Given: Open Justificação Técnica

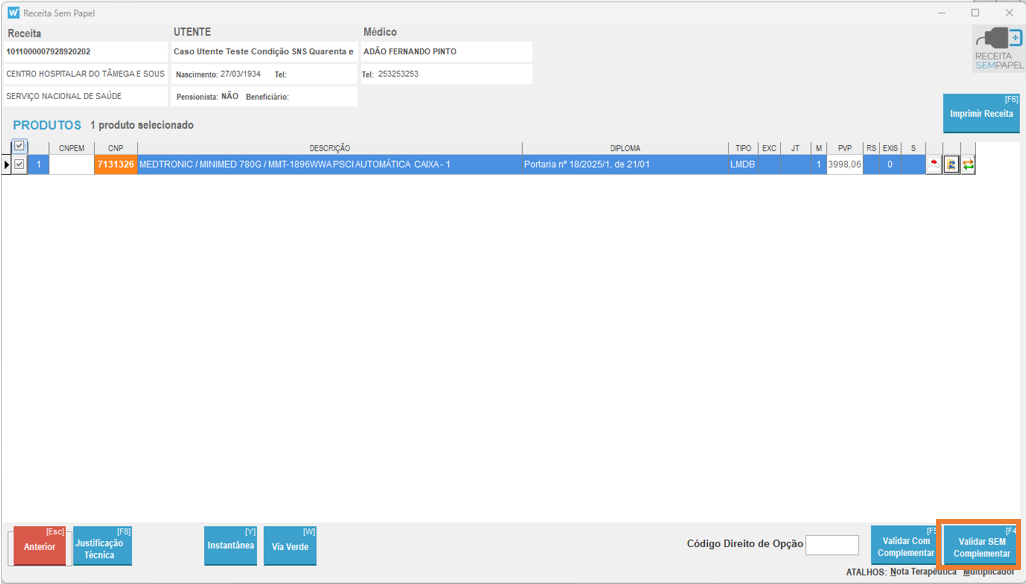Looking at the screenshot, I should coord(101,547).
